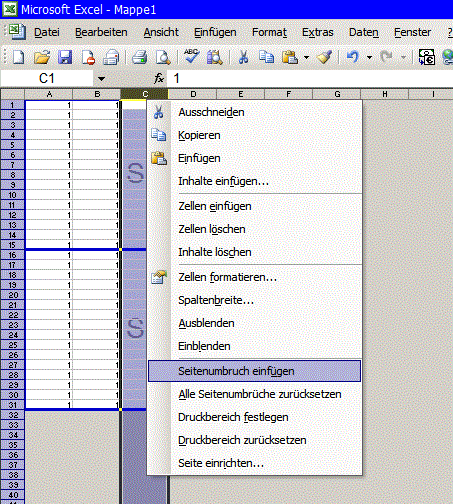Open the Bearbeiten menu
This screenshot has width=453, height=504.
pyautogui.click(x=101, y=32)
